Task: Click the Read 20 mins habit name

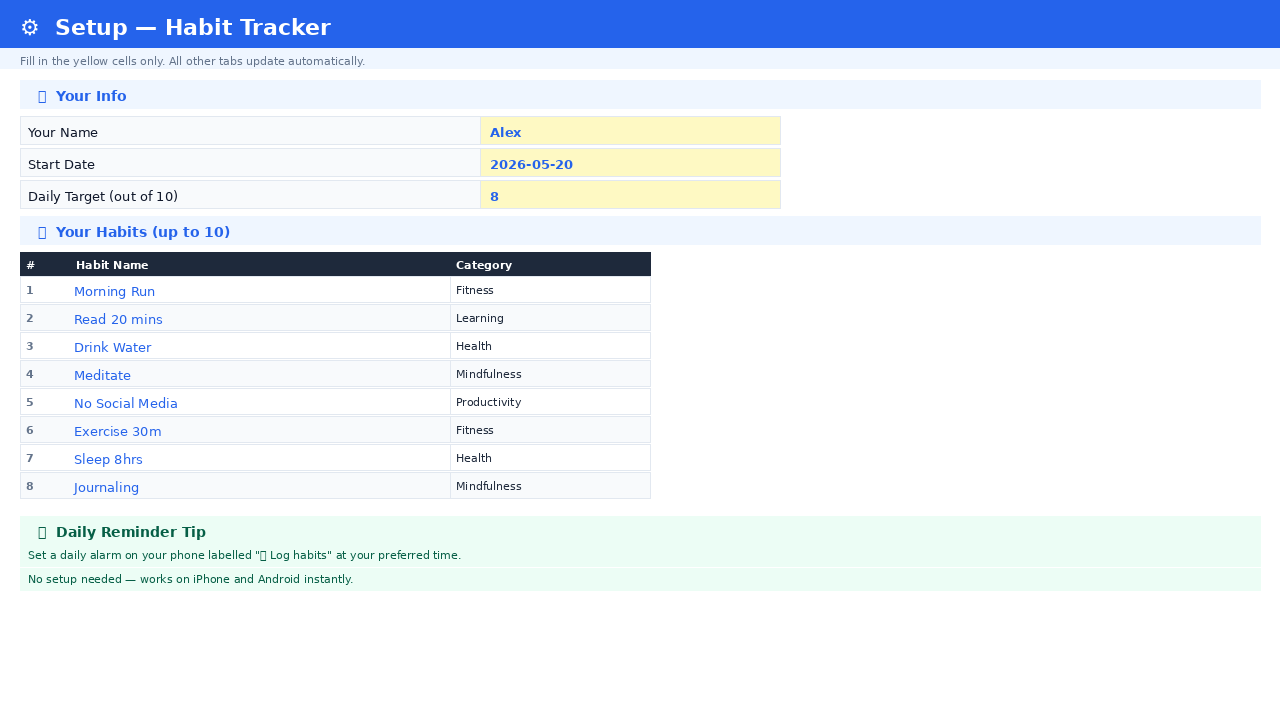Action: click(x=118, y=319)
